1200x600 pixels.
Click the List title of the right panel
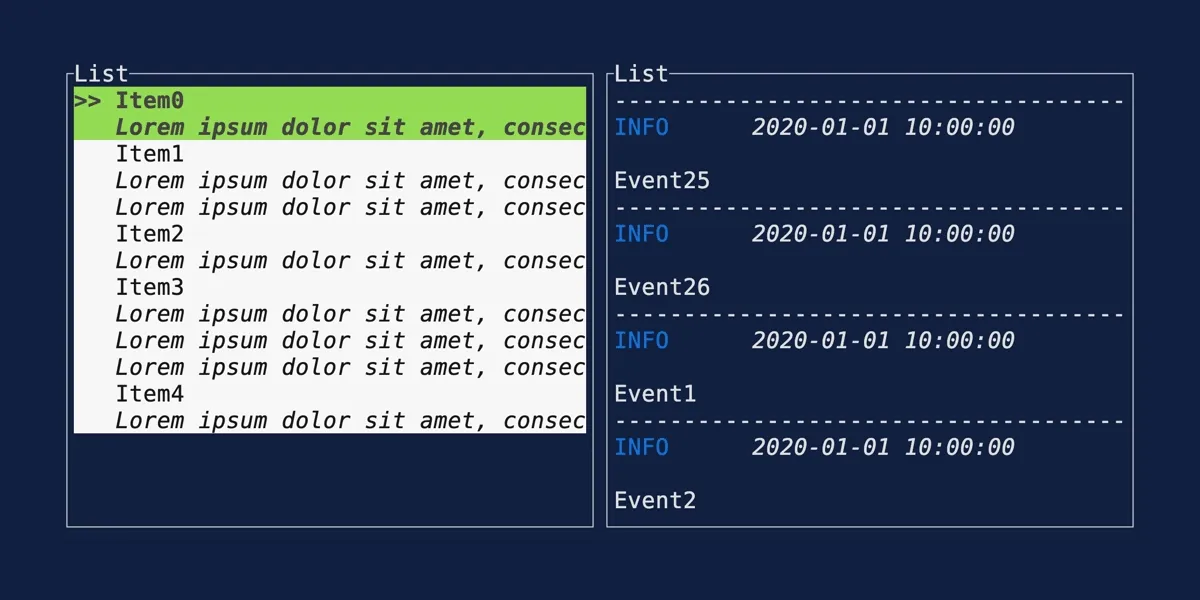click(x=641, y=74)
